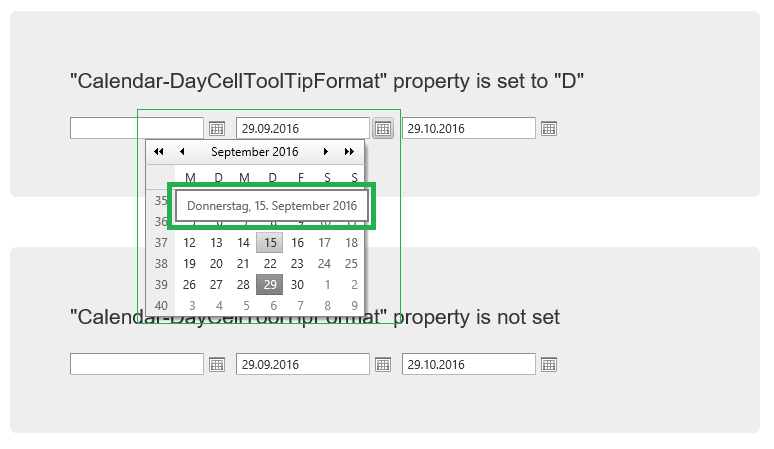
Task: Click the empty bottom date input field
Action: (137, 364)
